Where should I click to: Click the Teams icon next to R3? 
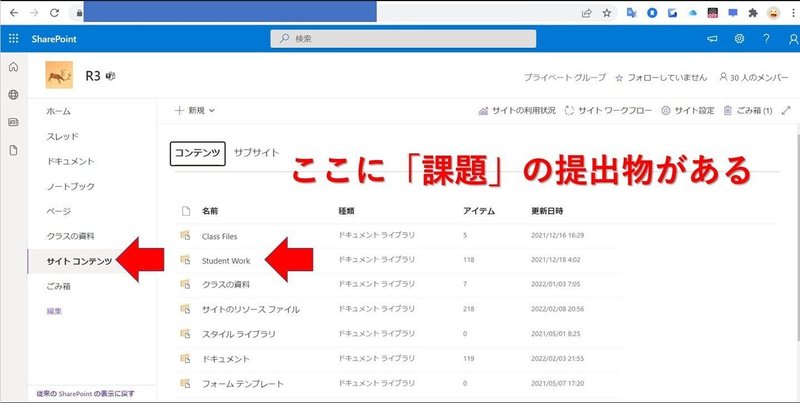(110, 76)
